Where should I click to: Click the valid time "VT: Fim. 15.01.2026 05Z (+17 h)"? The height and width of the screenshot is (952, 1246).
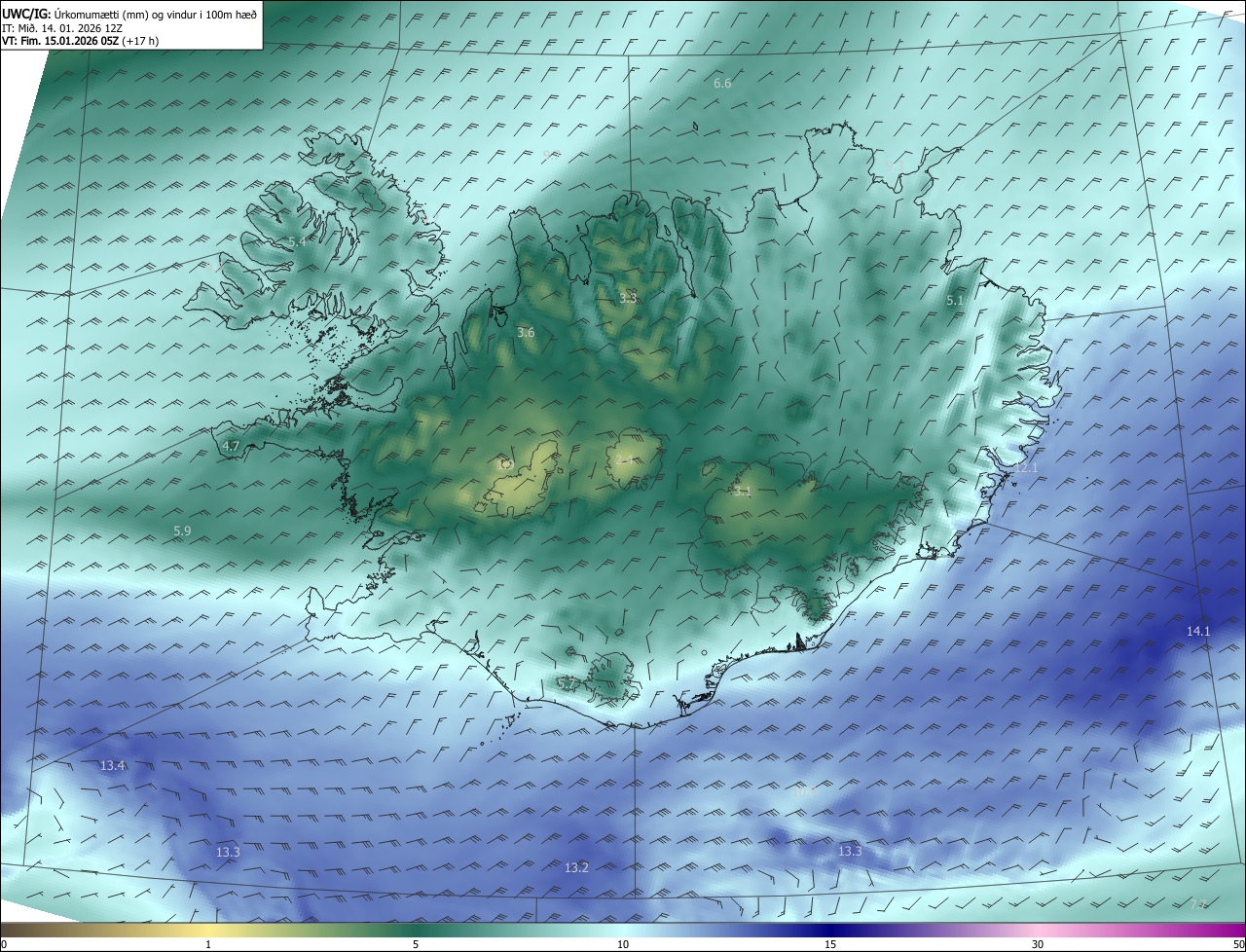[x=81, y=40]
